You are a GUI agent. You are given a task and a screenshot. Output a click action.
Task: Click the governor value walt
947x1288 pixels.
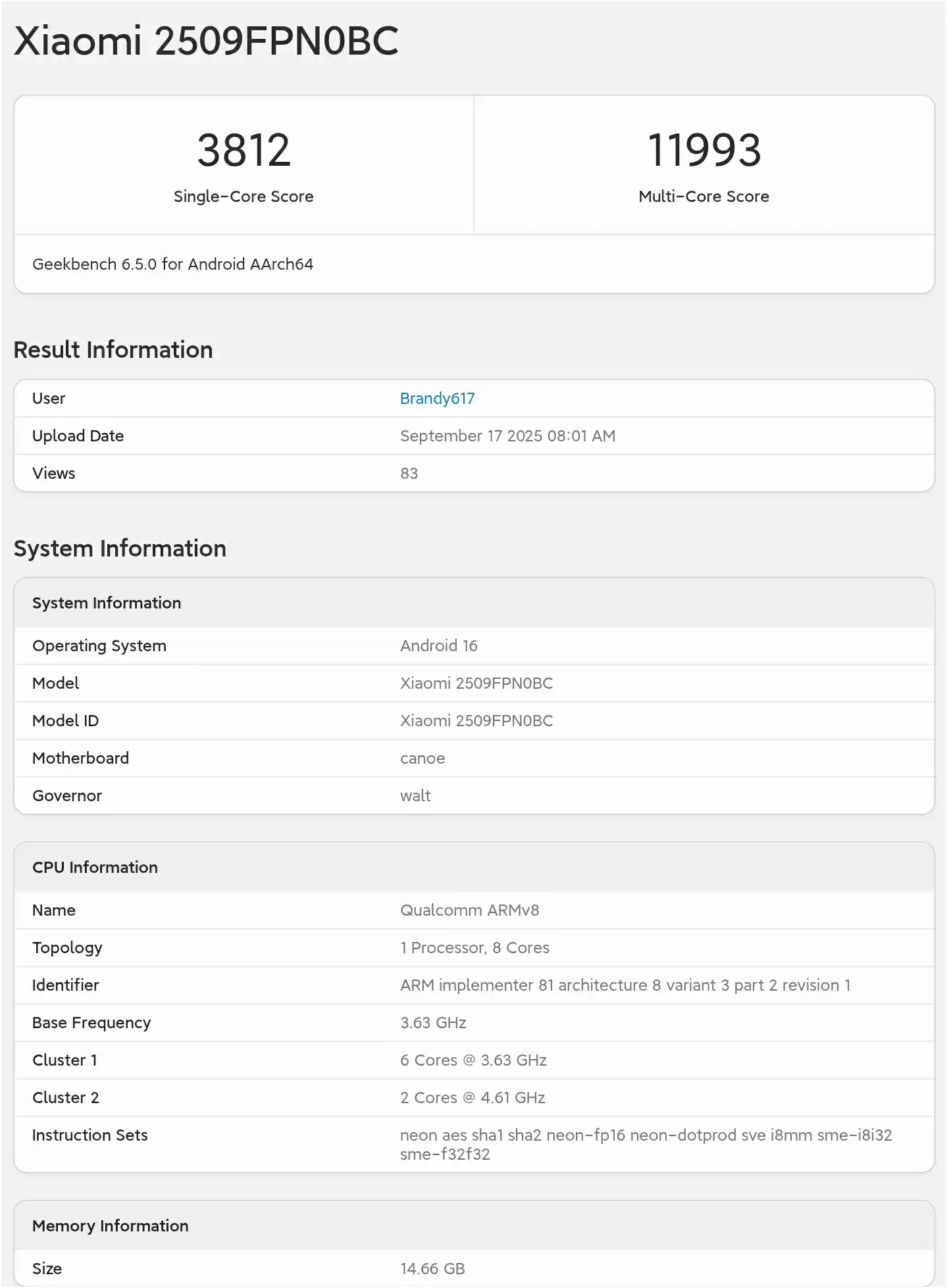(x=415, y=796)
